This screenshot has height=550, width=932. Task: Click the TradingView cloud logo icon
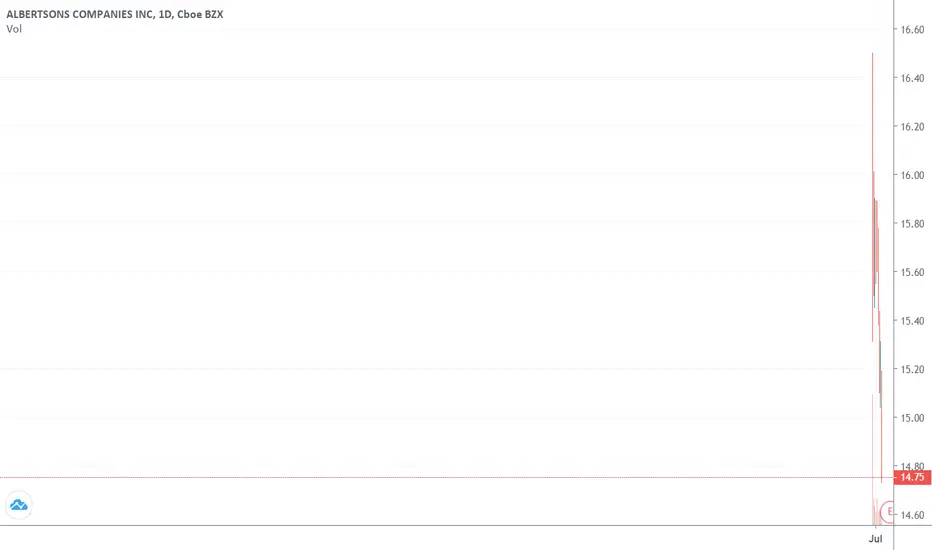click(x=18, y=505)
